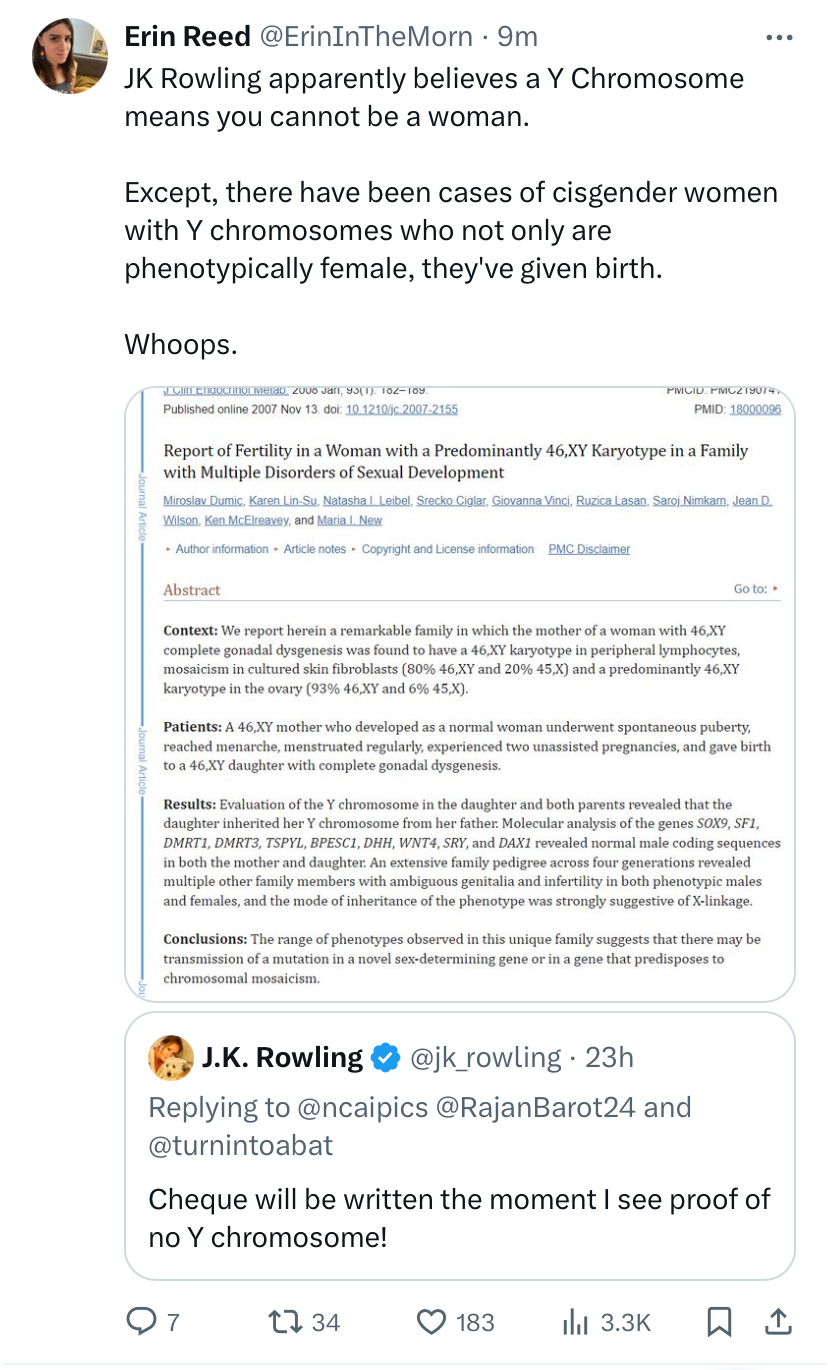Open the three-dot more options menu
The height and width of the screenshot is (1370, 828).
click(x=778, y=38)
